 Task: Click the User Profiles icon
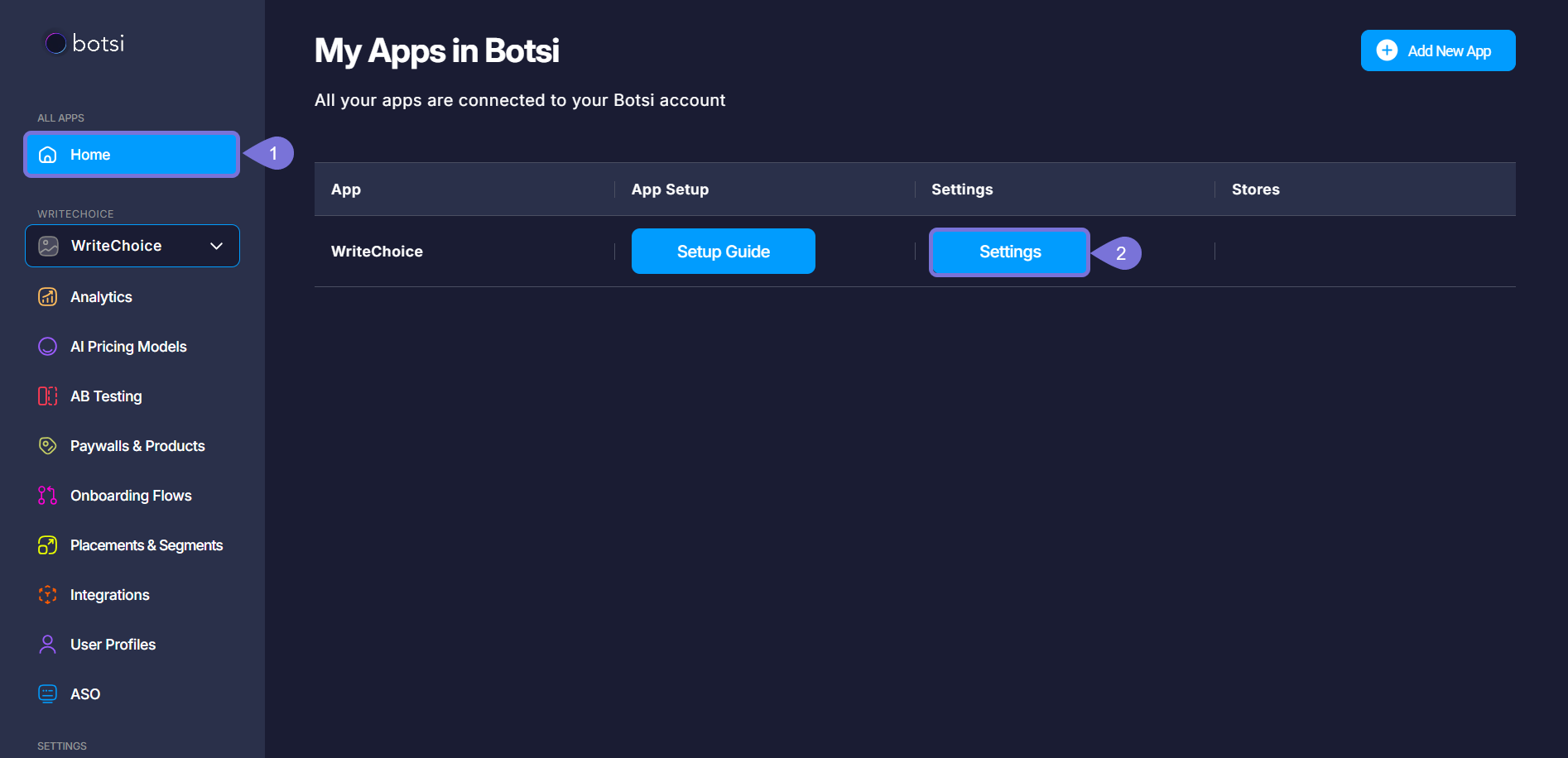47,644
